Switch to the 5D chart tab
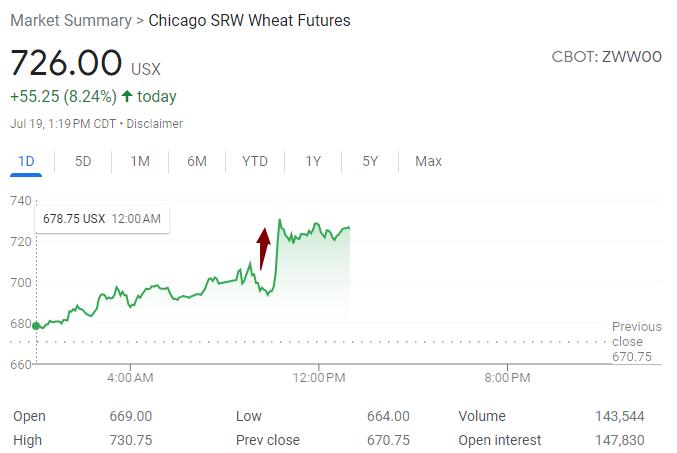This screenshot has height=453, width=677. coord(83,162)
